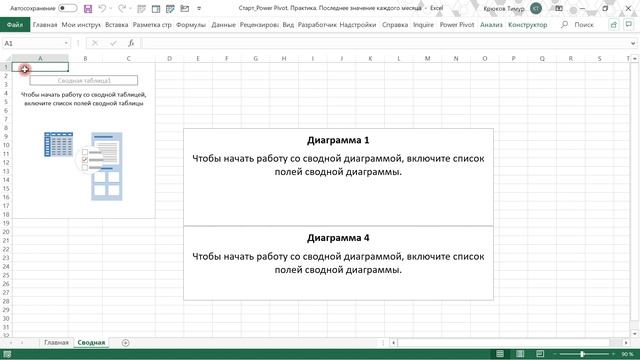Click the Ribbon Display Options icon
The width and height of the screenshot is (640, 360).
[559, 8]
